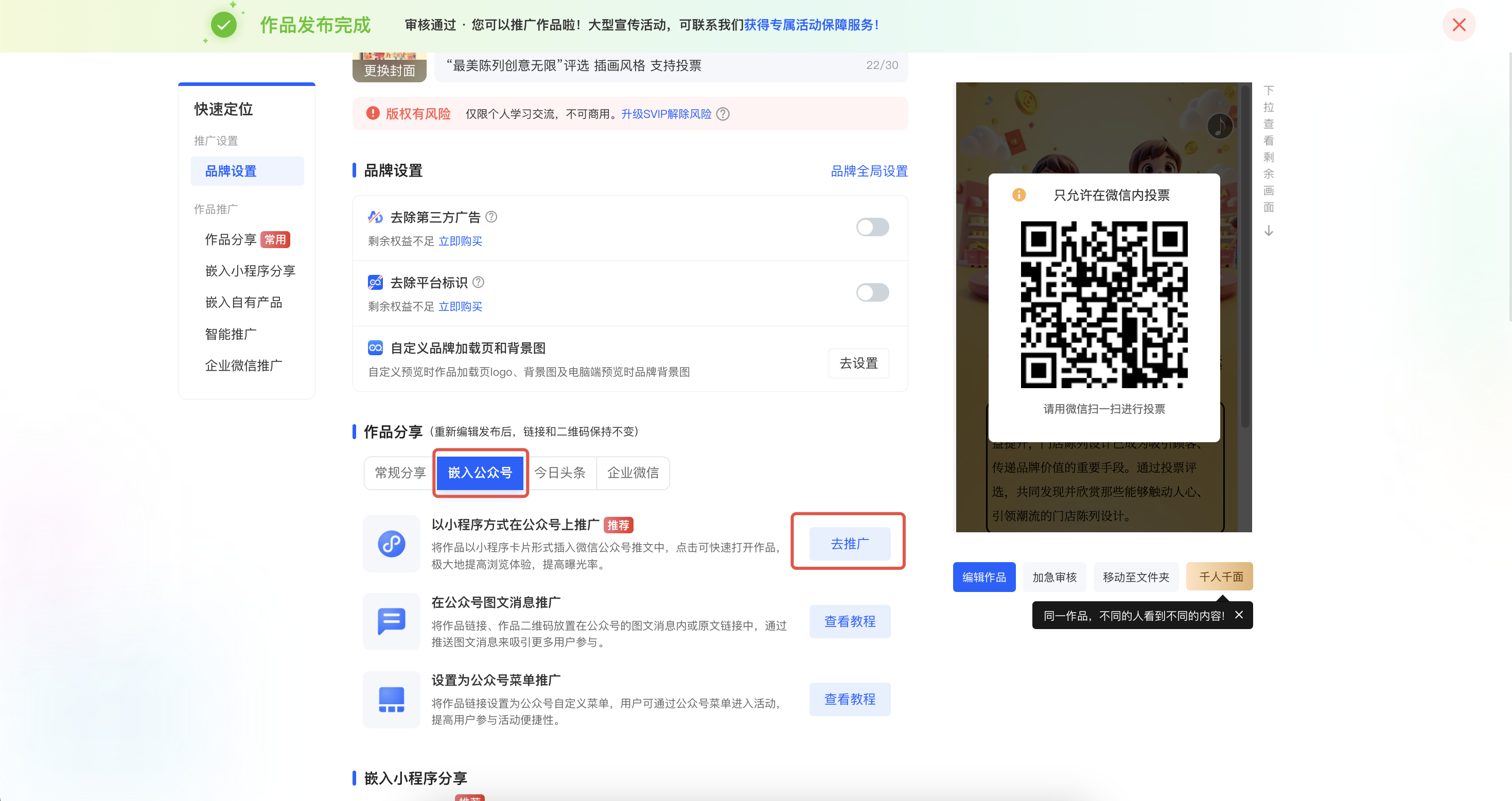1512x801 pixels.
Task: Click 更换封面 on the cover thumbnail
Action: tap(389, 71)
